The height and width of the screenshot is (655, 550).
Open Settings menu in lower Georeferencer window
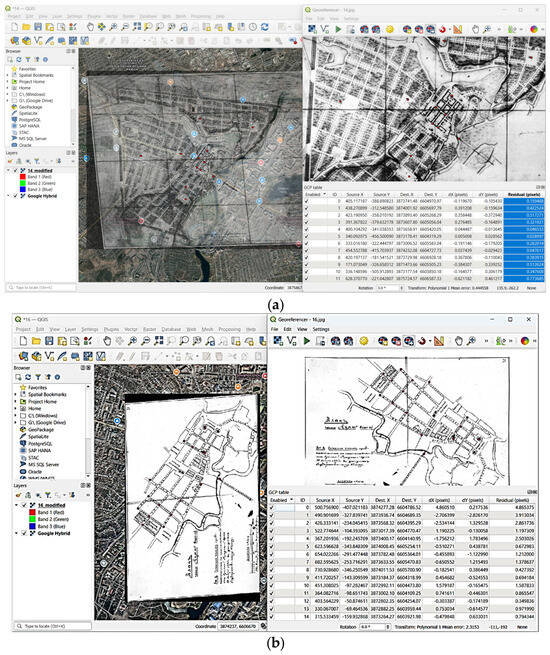point(321,330)
